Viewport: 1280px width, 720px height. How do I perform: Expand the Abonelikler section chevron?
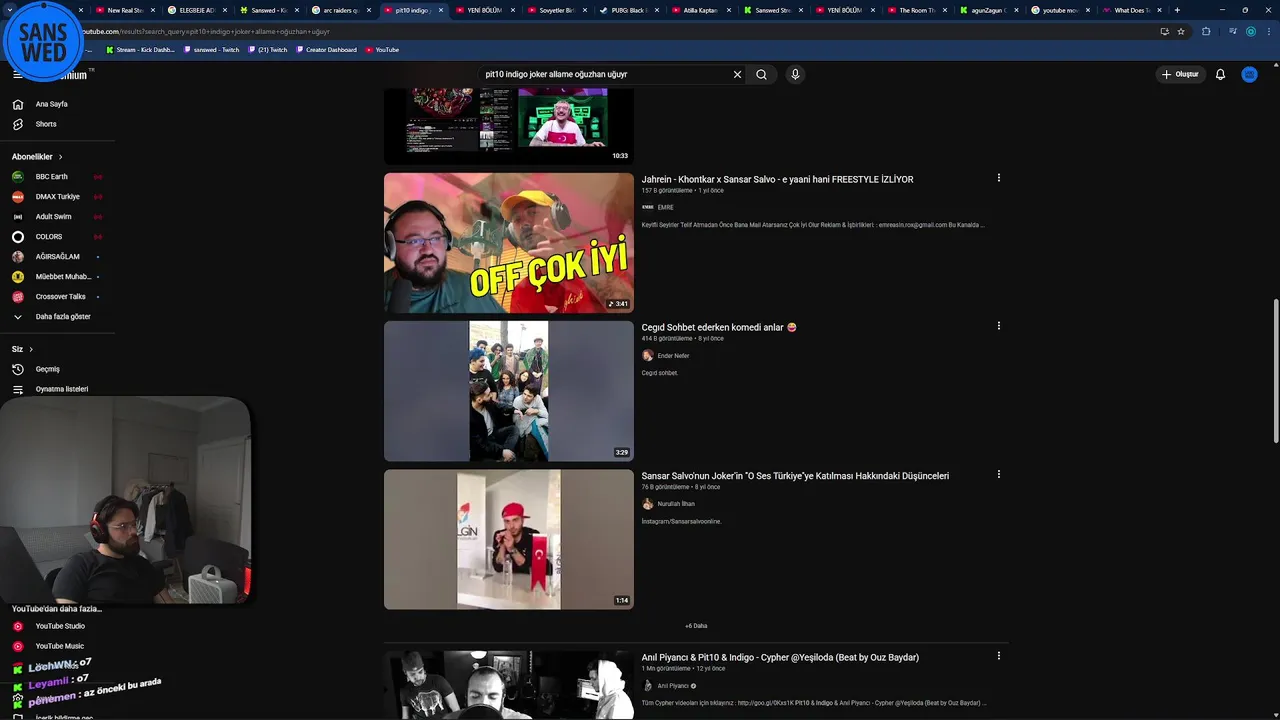point(60,157)
